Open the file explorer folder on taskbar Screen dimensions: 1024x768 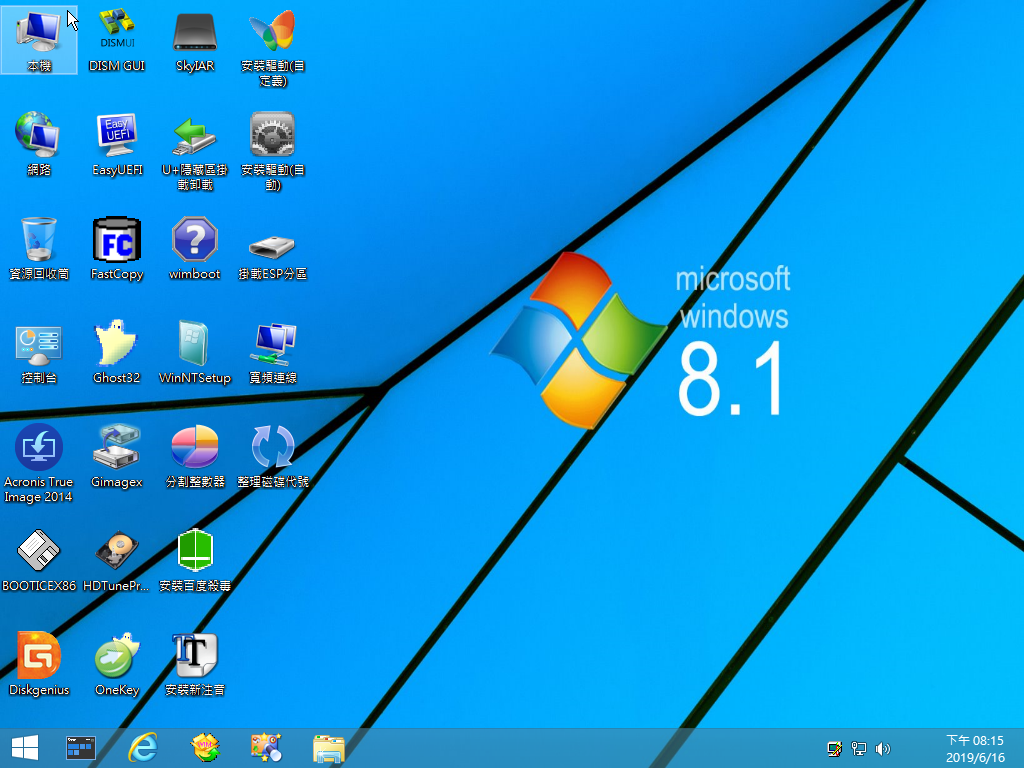click(328, 748)
